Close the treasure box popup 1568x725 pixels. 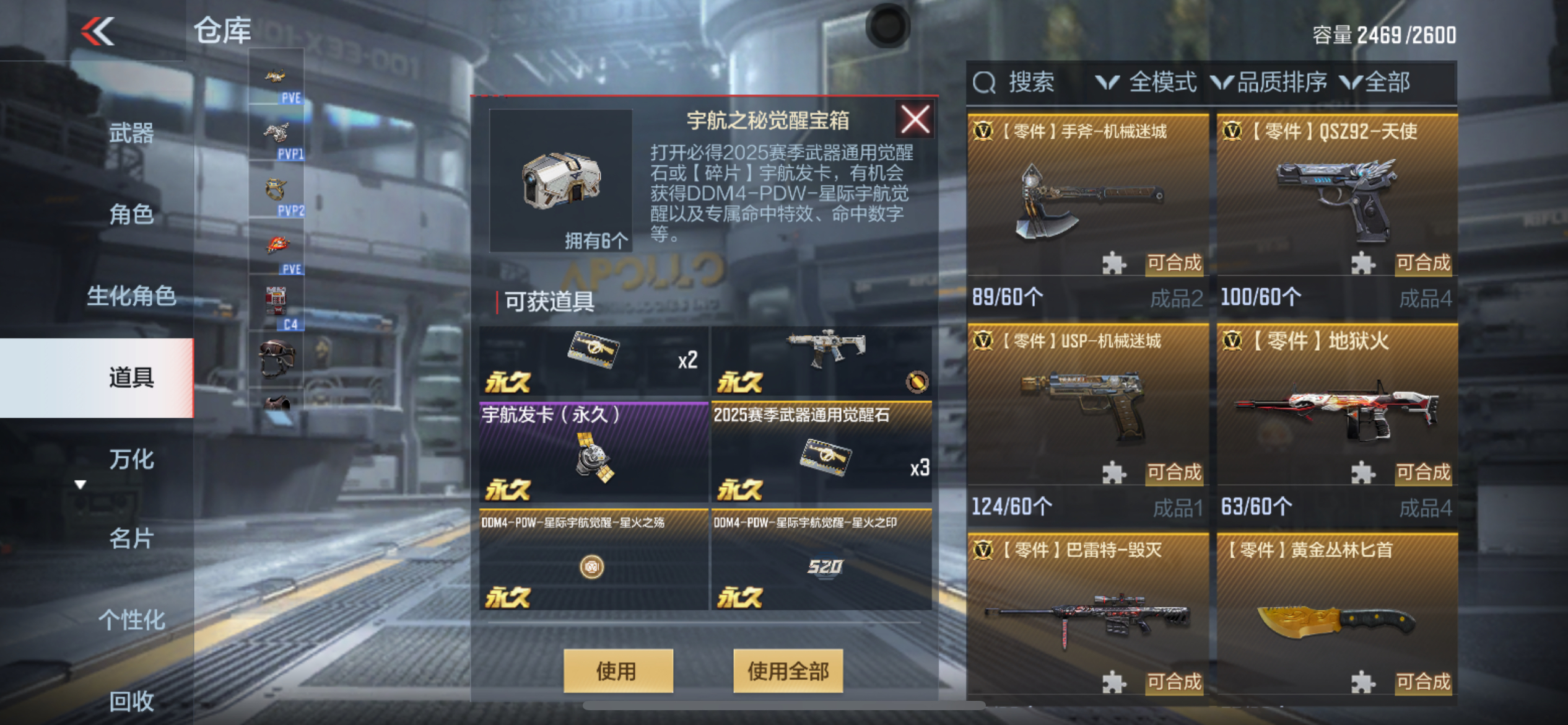pos(915,119)
